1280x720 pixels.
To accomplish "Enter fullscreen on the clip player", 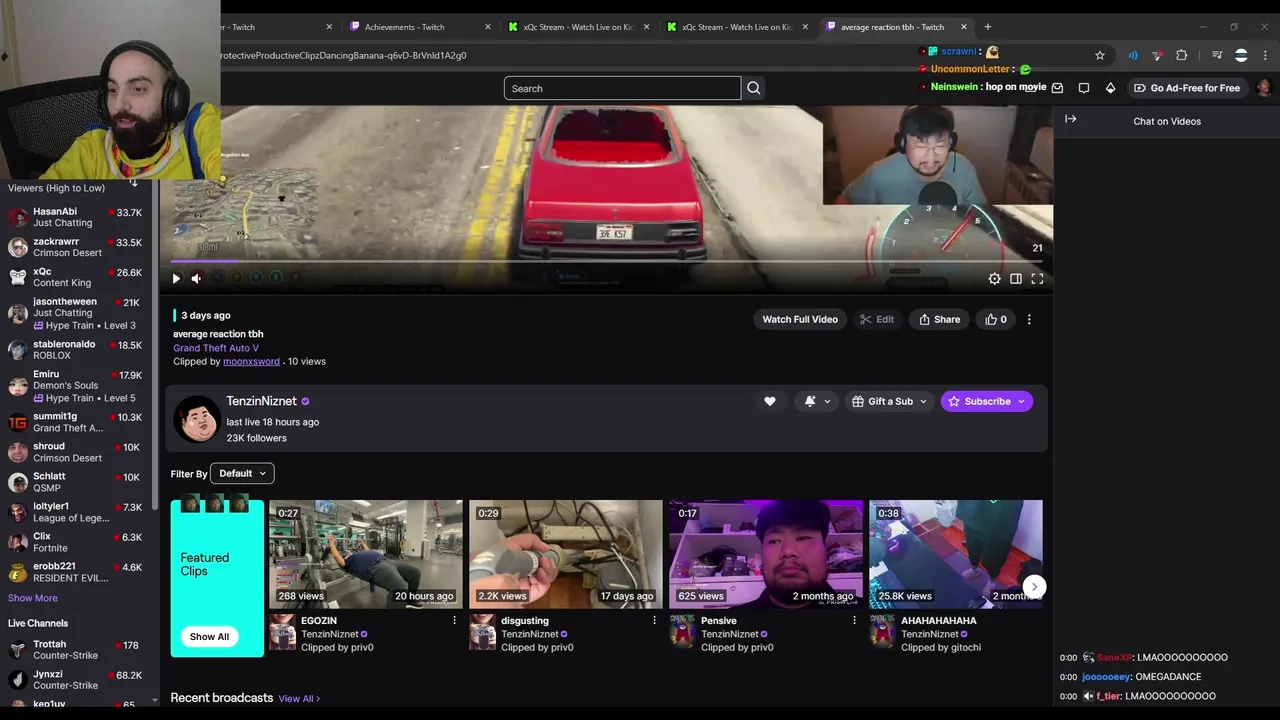I will (1037, 279).
